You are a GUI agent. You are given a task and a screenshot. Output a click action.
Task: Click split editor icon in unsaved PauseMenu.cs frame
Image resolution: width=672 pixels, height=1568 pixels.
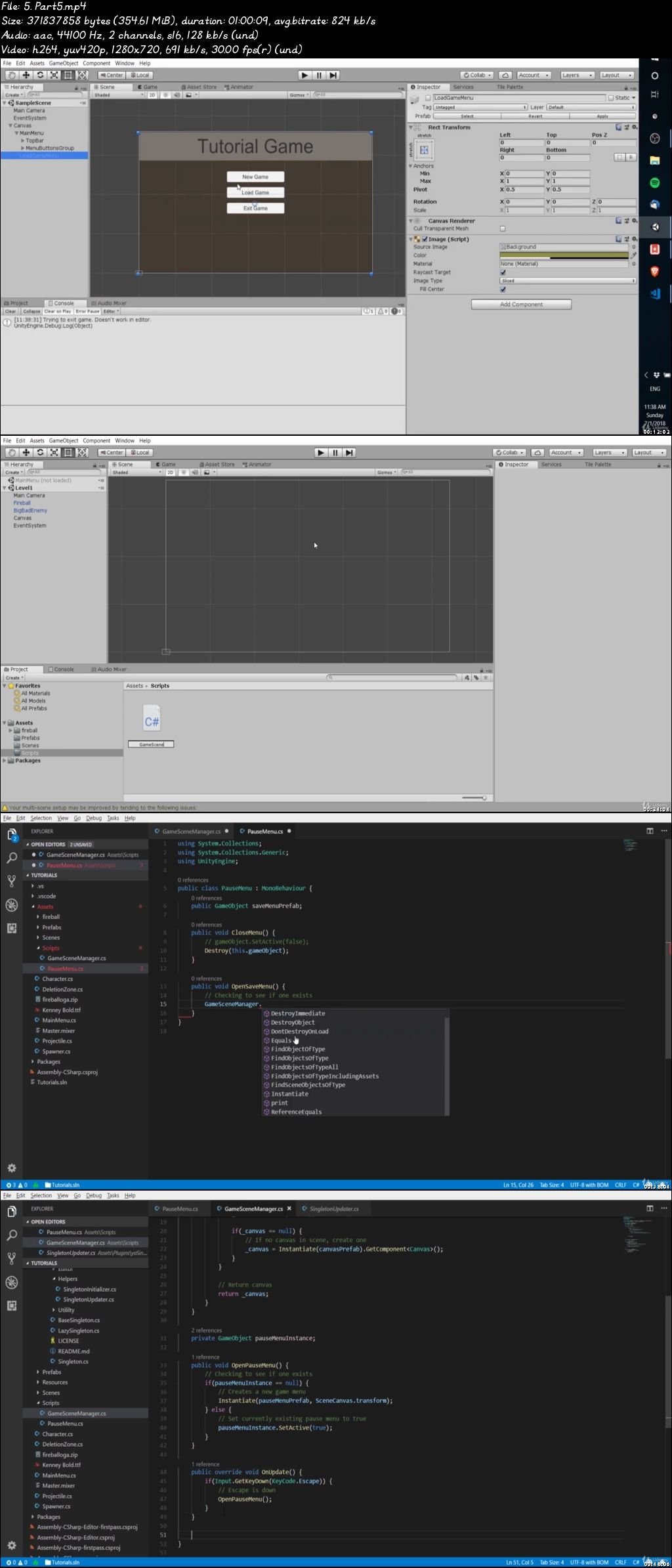tap(650, 831)
